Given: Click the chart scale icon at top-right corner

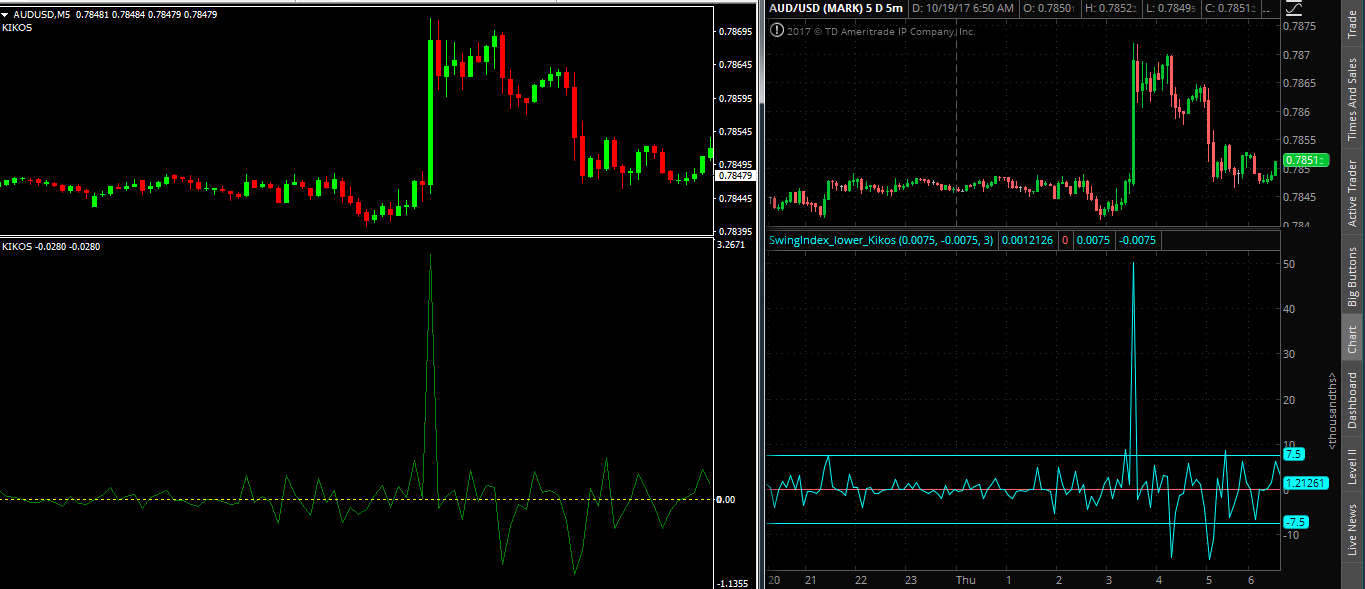Looking at the screenshot, I should tap(1294, 8).
